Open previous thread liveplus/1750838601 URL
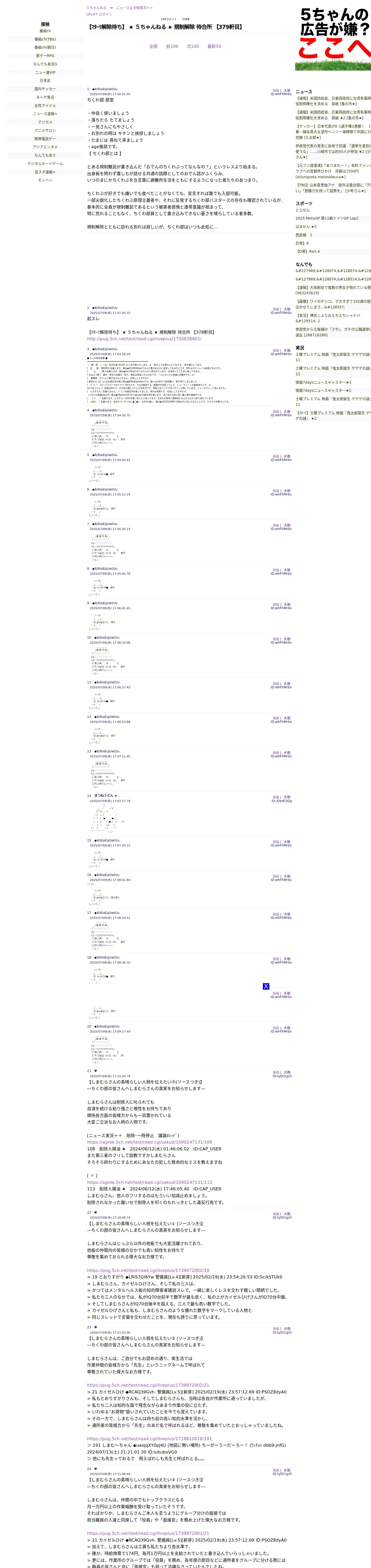Viewport: 371px width, 1568px height. tap(144, 339)
